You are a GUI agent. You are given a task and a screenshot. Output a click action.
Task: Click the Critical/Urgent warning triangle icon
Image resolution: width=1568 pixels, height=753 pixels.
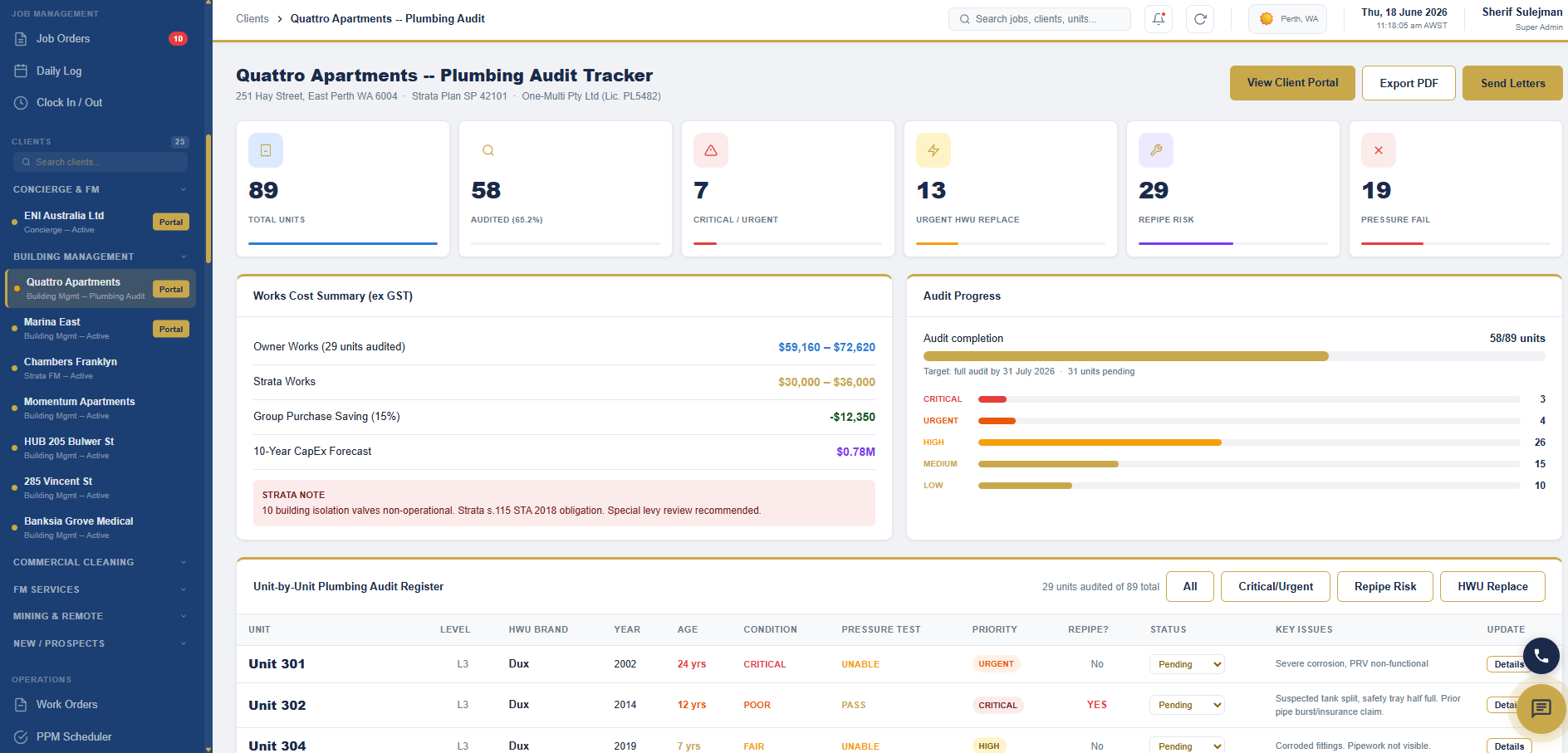(711, 150)
